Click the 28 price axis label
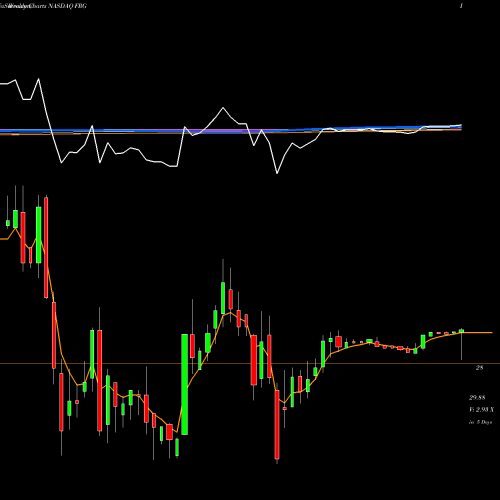This screenshot has width=500, height=500. [x=479, y=368]
